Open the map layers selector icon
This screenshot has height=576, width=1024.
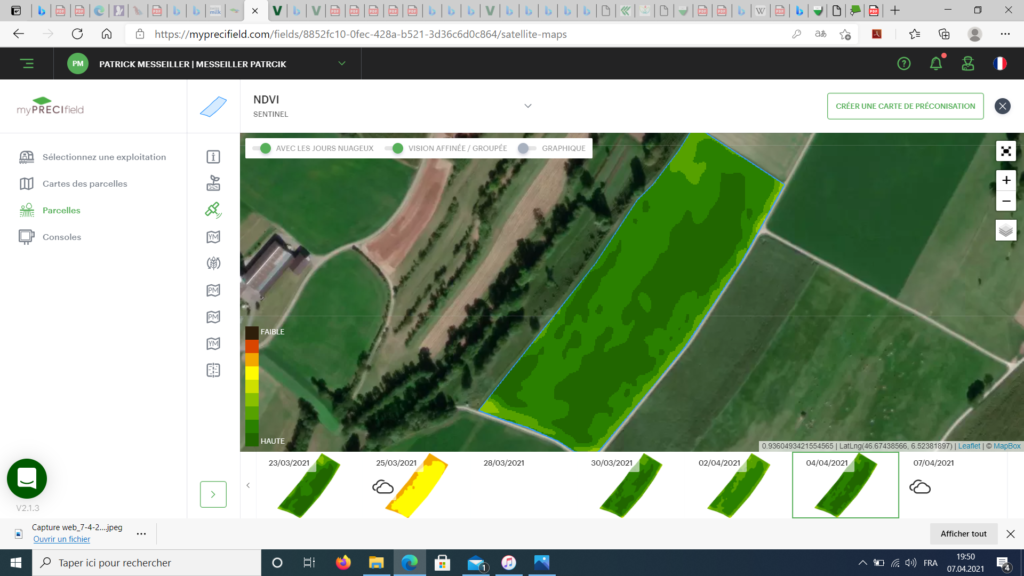pyautogui.click(x=1006, y=230)
